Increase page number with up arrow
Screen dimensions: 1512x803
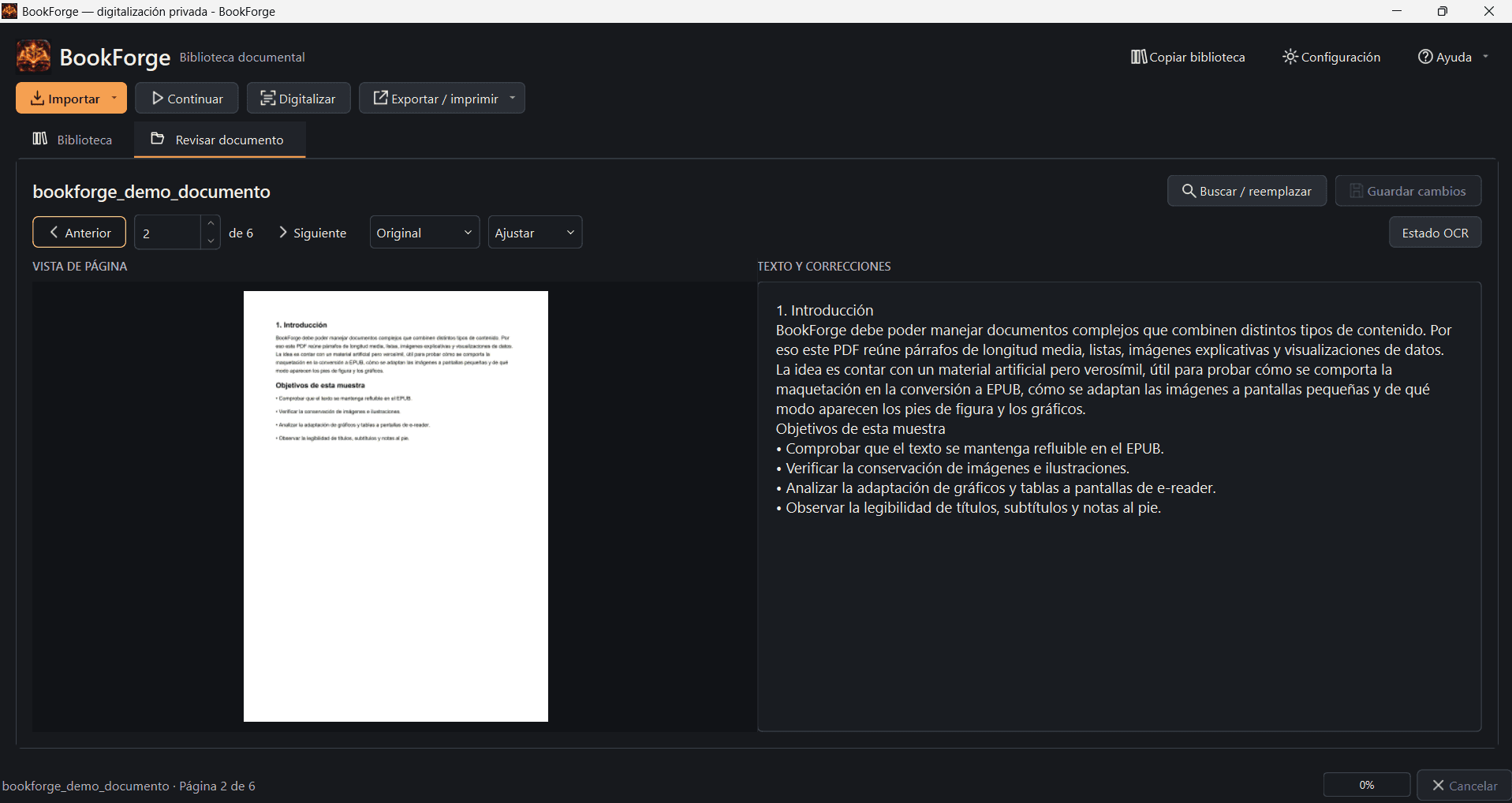click(211, 224)
